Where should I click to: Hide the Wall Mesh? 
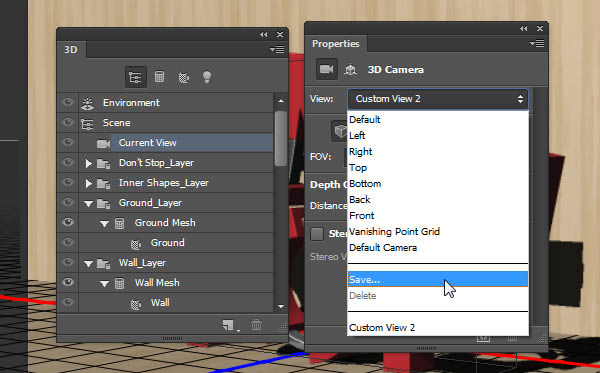(68, 282)
